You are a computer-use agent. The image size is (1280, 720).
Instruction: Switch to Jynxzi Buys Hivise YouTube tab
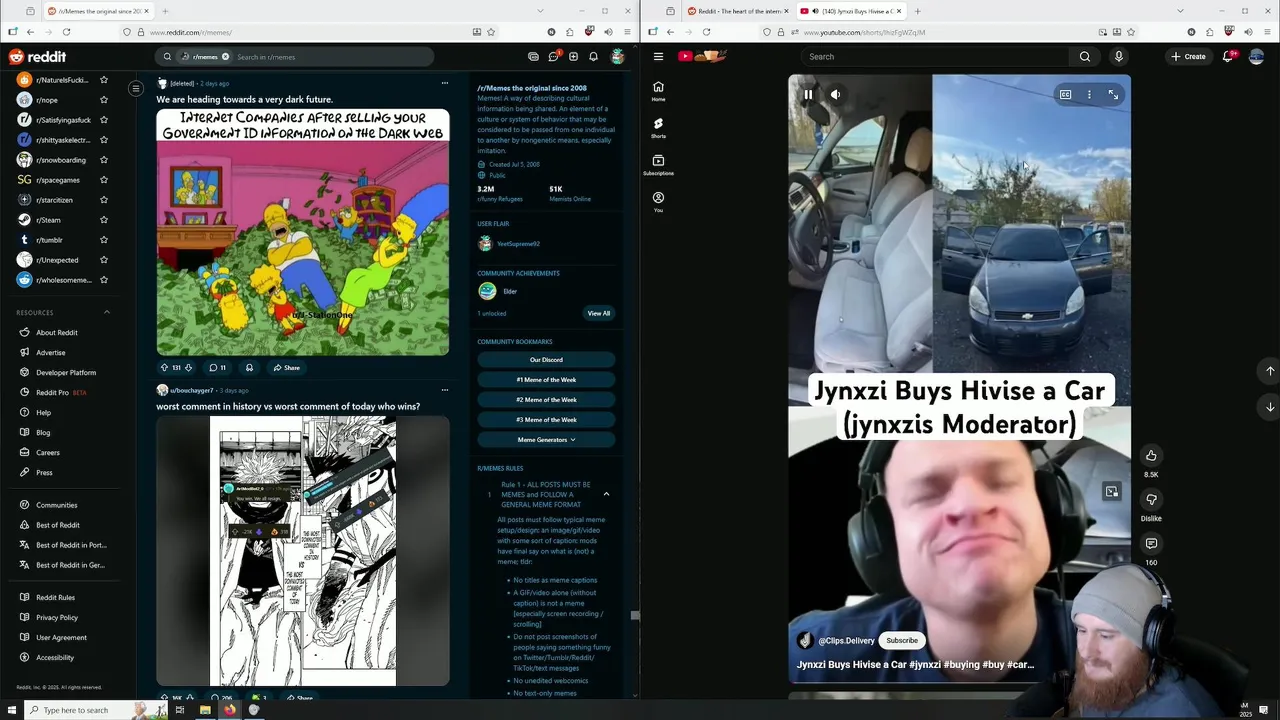click(x=850, y=11)
